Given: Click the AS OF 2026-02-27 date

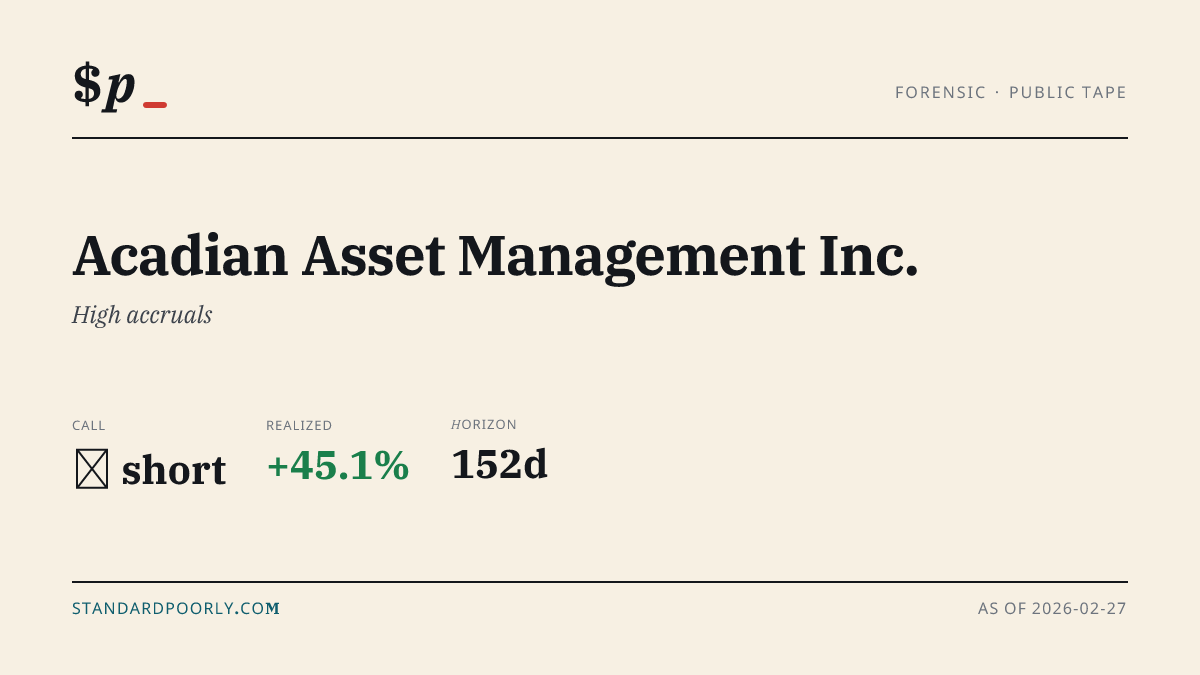Looking at the screenshot, I should point(1052,608).
